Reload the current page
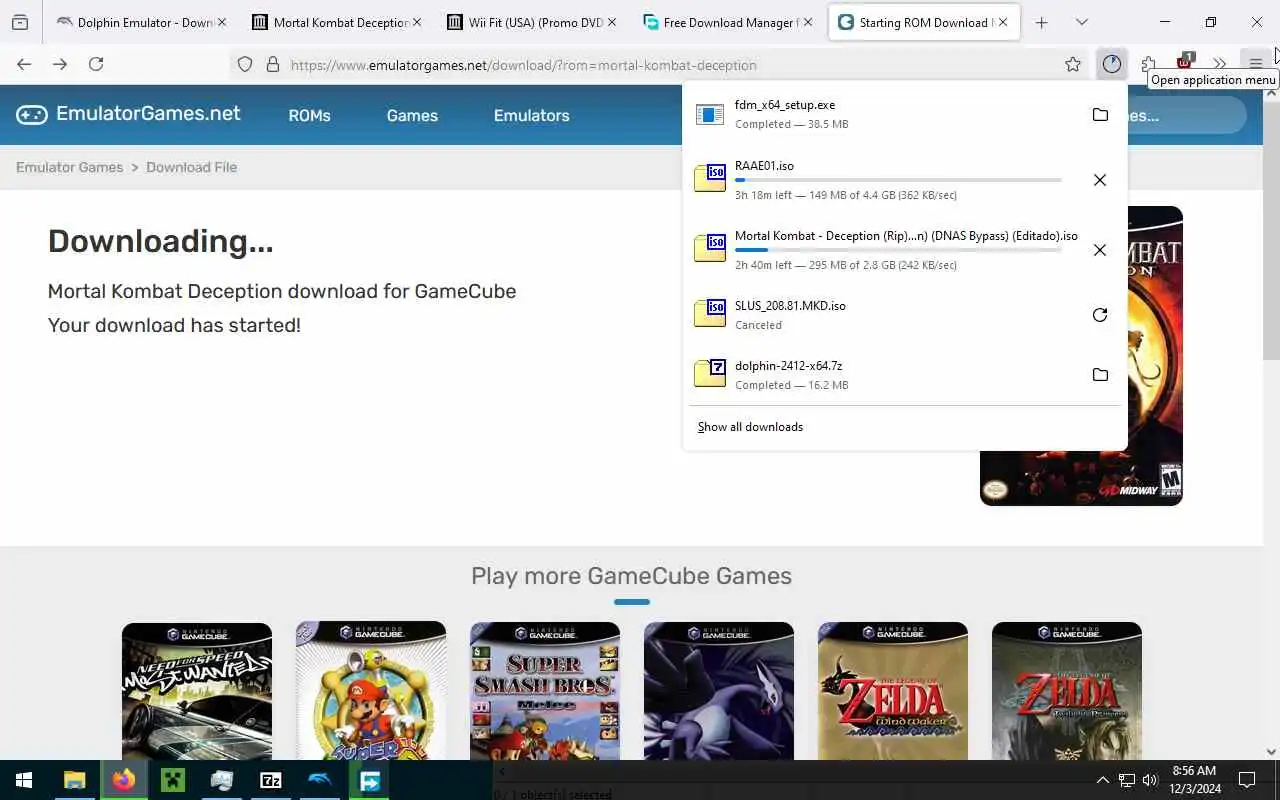Image resolution: width=1280 pixels, height=800 pixels. pyautogui.click(x=96, y=64)
